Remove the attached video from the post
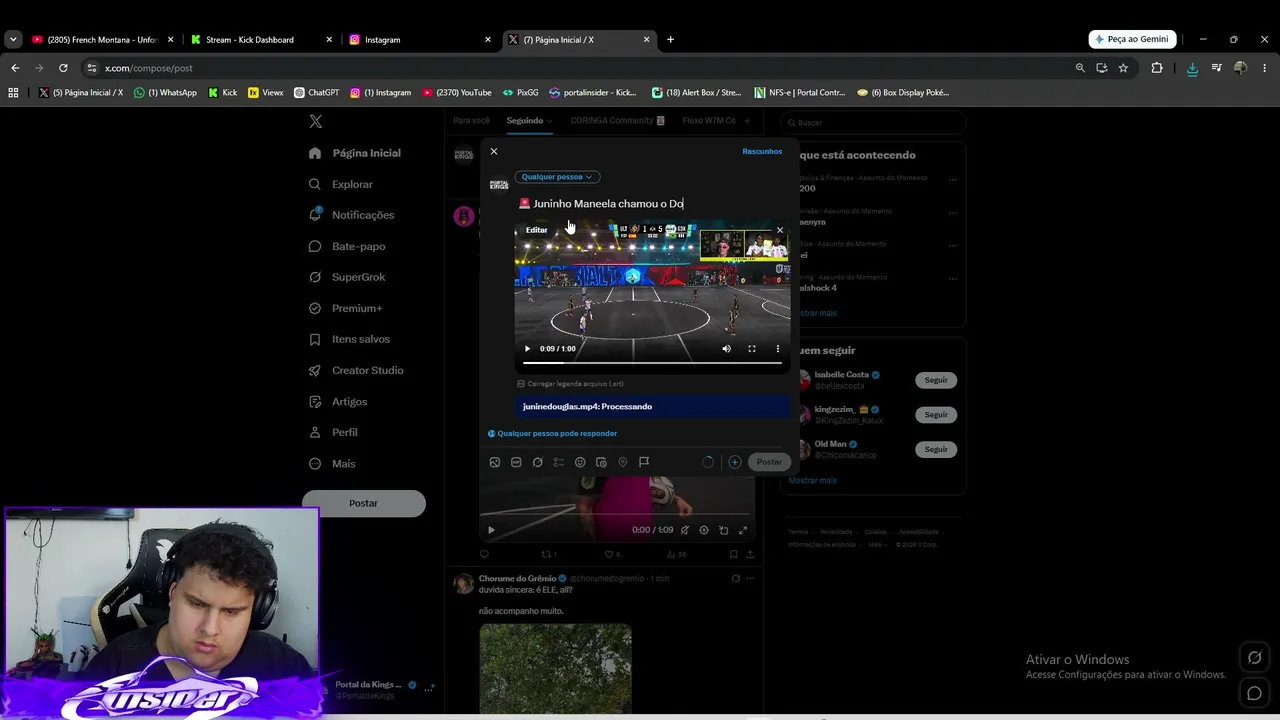 pos(780,230)
